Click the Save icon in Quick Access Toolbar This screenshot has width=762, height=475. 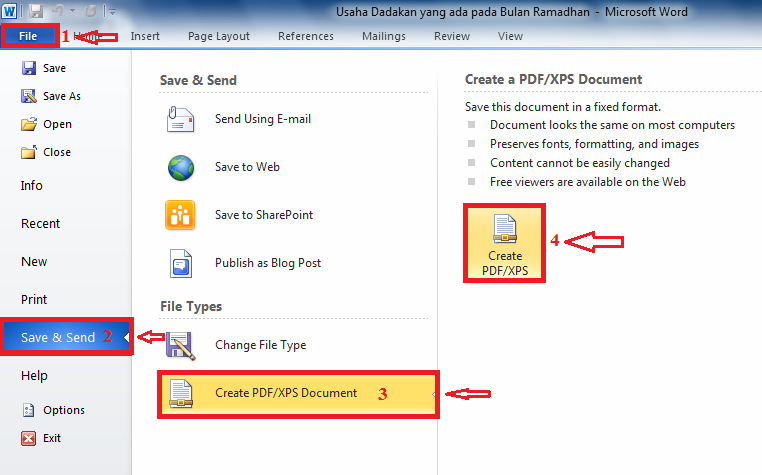[x=36, y=11]
